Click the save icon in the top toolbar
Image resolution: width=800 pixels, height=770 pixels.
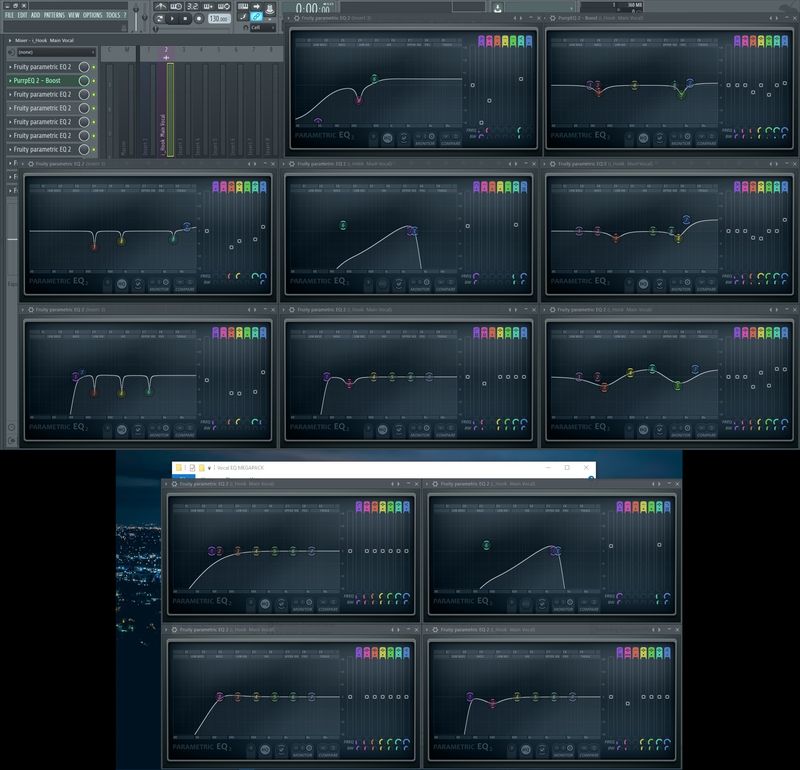(x=498, y=7)
